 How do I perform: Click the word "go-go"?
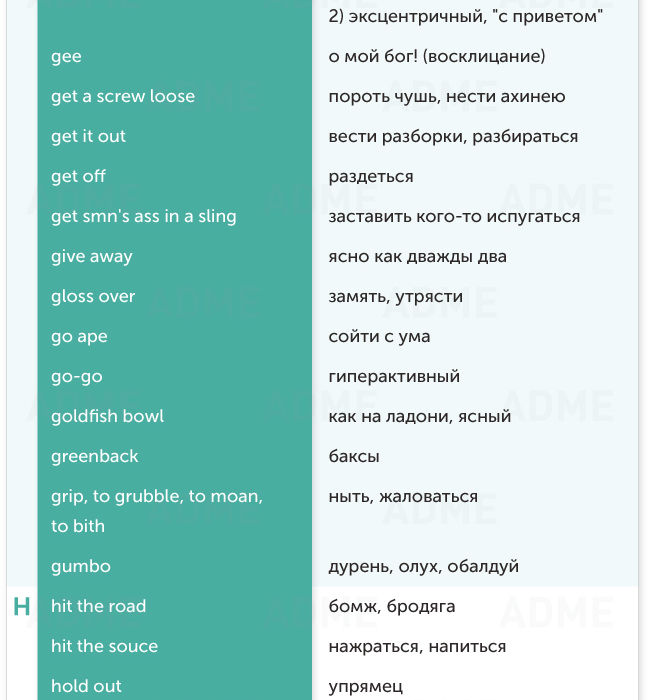point(77,377)
